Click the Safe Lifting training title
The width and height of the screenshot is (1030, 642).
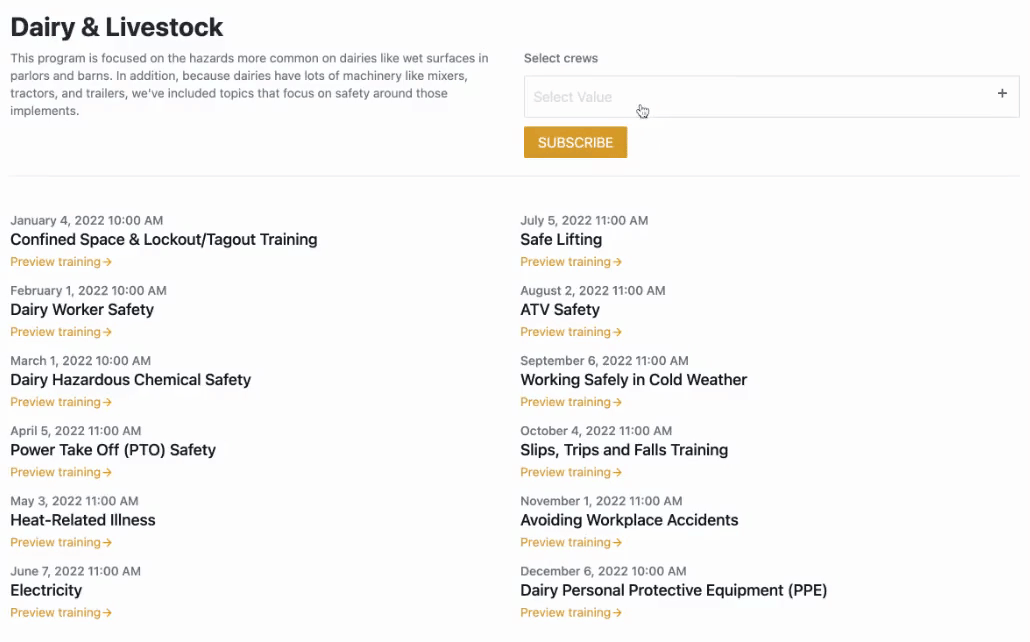561,240
